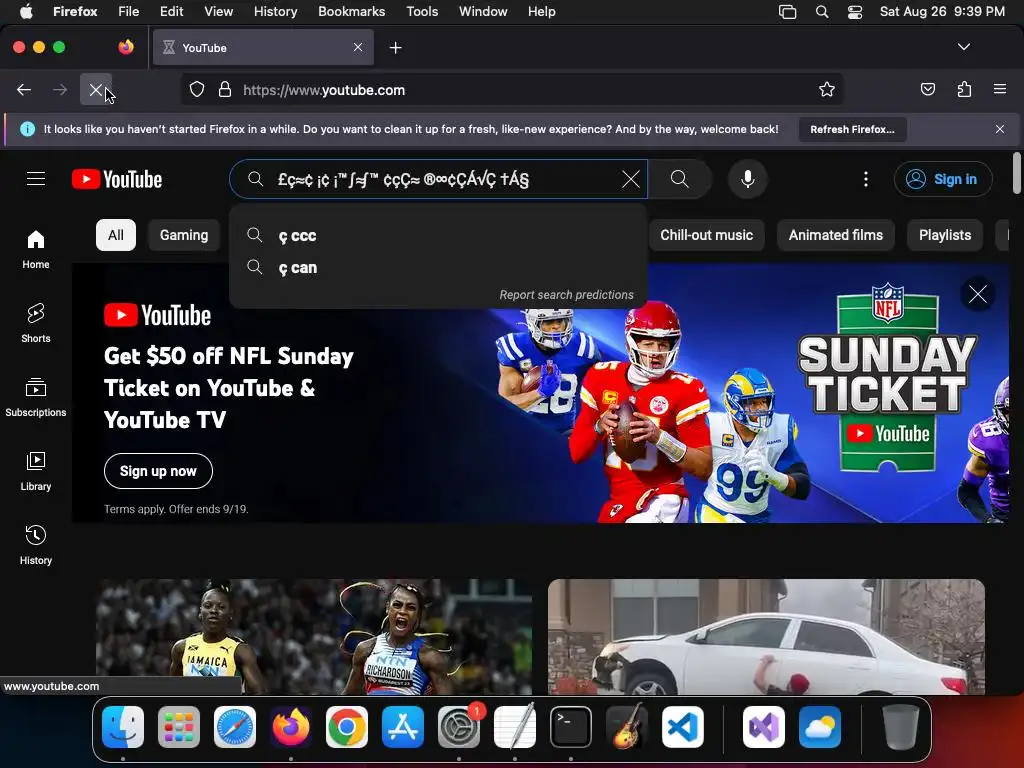Viewport: 1024px width, 768px height.
Task: Open the View menu
Action: [x=218, y=11]
